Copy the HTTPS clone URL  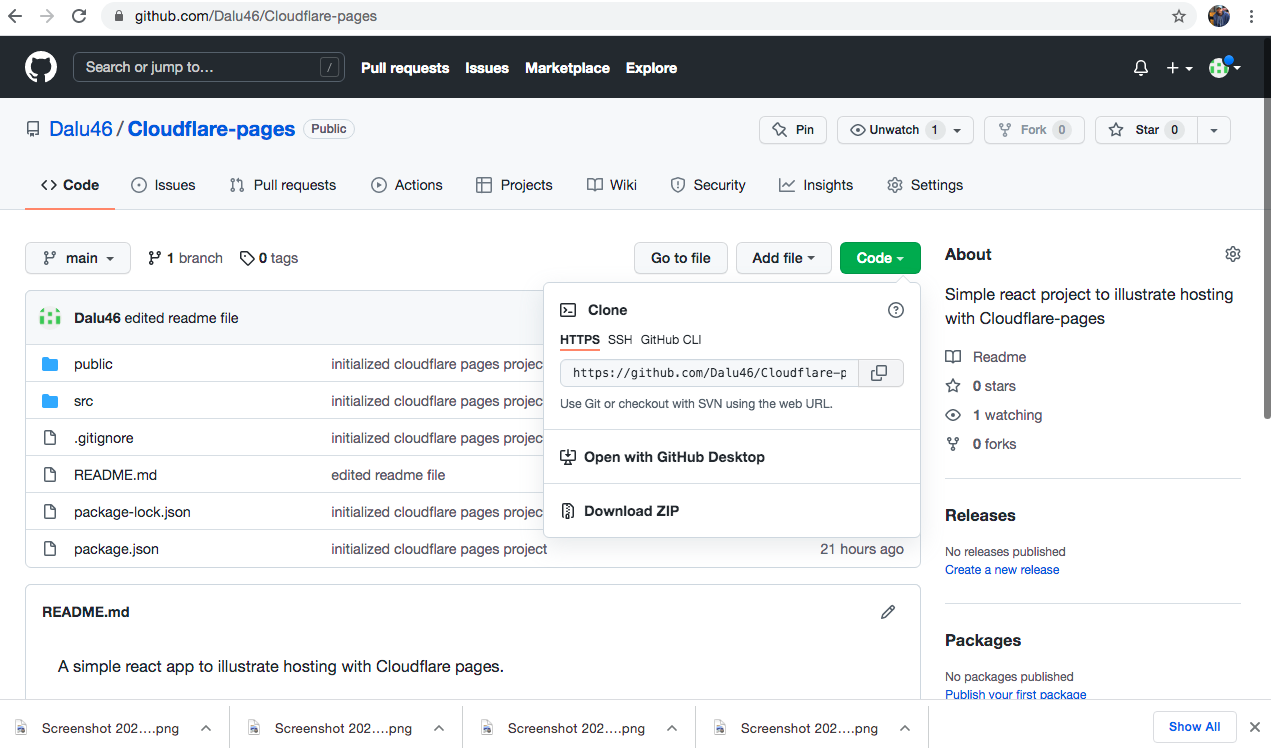[x=879, y=373]
